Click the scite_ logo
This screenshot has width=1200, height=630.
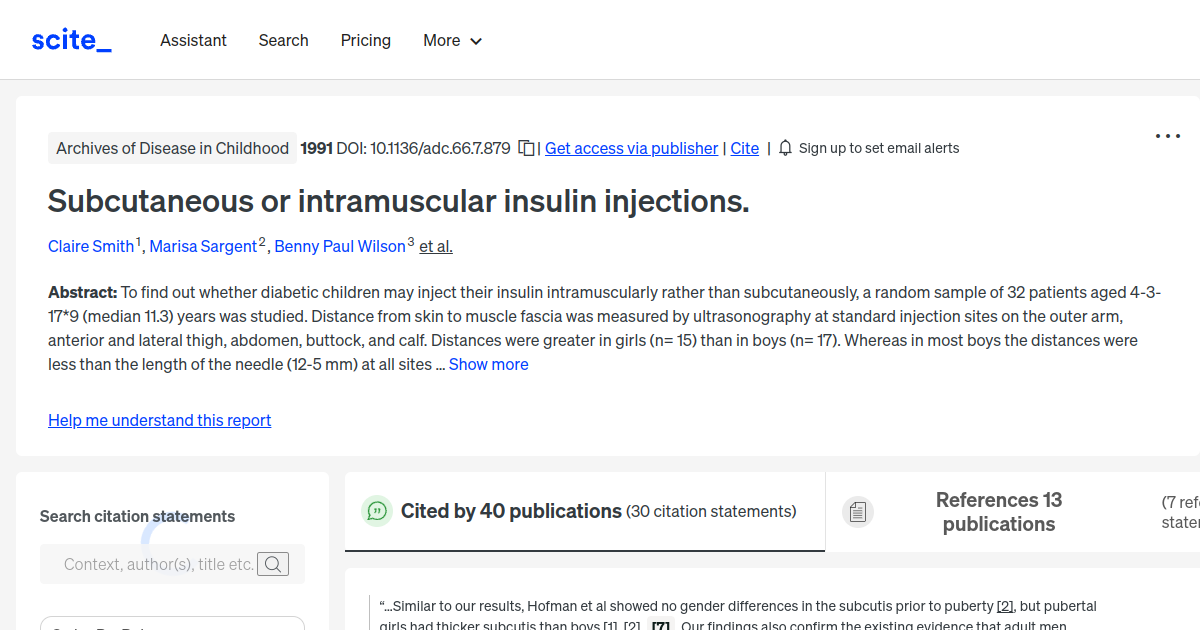70,39
